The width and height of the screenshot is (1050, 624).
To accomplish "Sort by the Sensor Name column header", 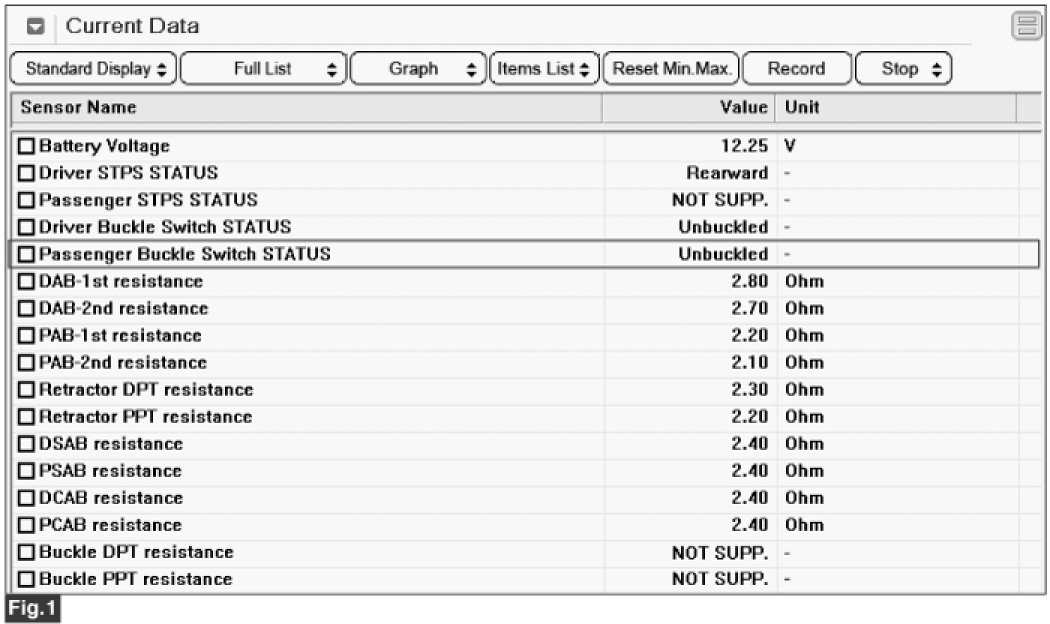I will 307,108.
